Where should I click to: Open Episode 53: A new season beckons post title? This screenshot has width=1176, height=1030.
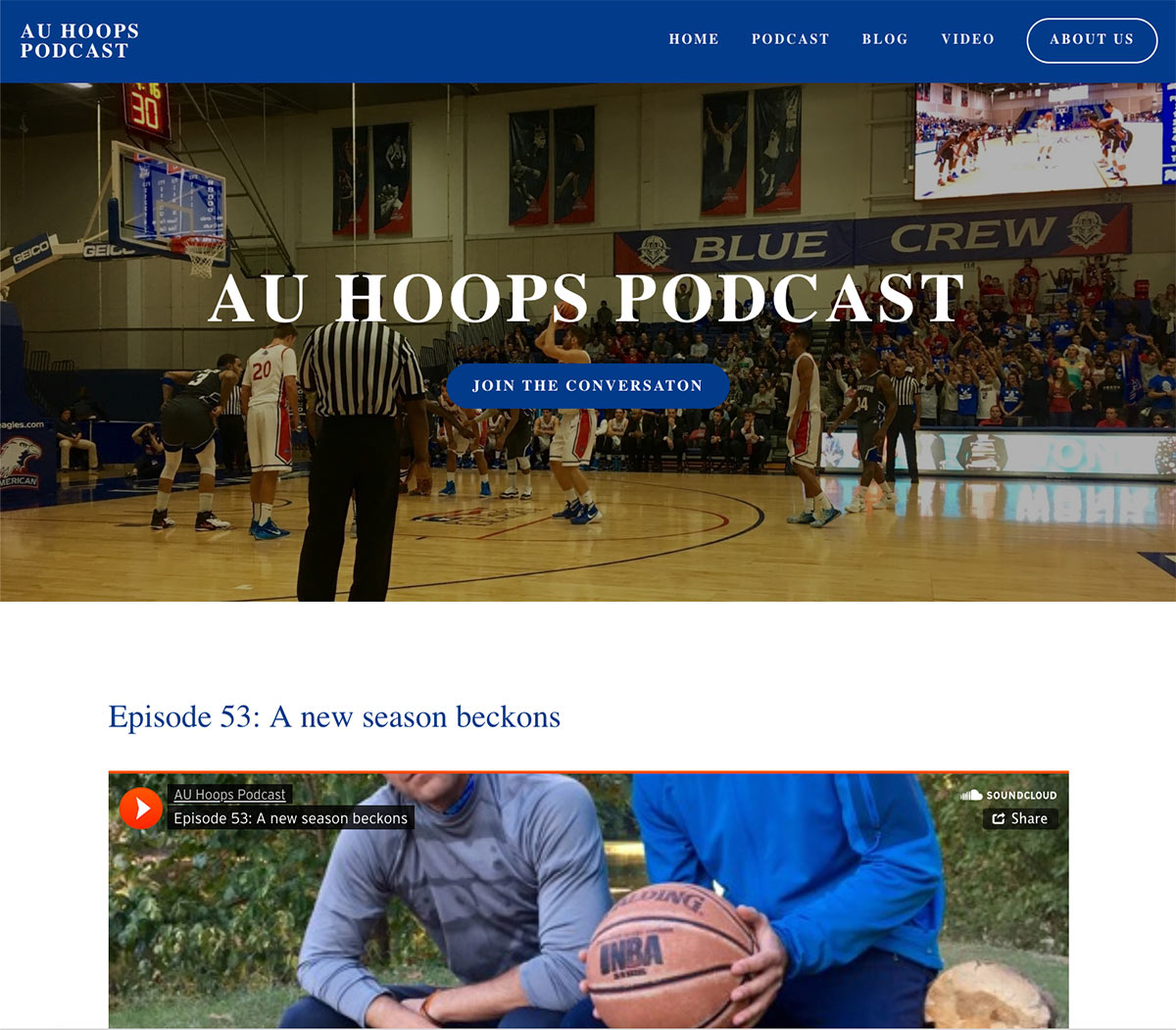334,717
